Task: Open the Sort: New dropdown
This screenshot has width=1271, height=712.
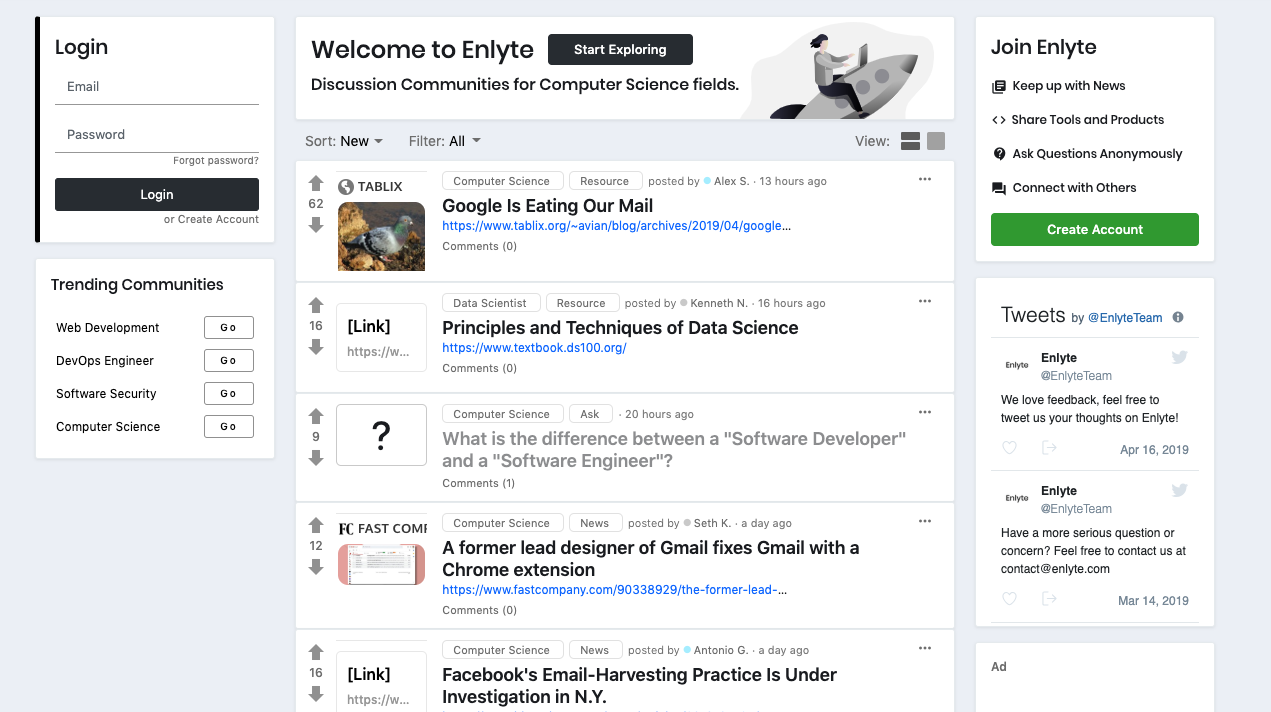Action: (x=344, y=141)
